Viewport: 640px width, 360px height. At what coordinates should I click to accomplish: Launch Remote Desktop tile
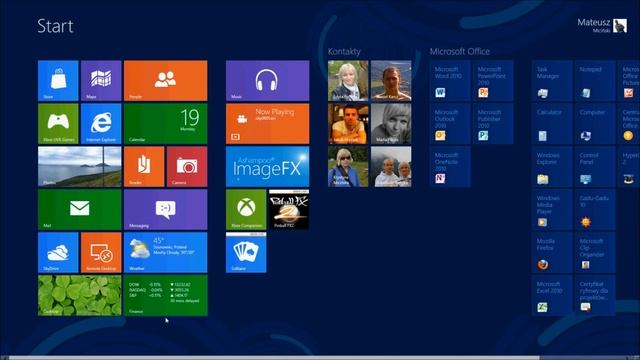101,252
